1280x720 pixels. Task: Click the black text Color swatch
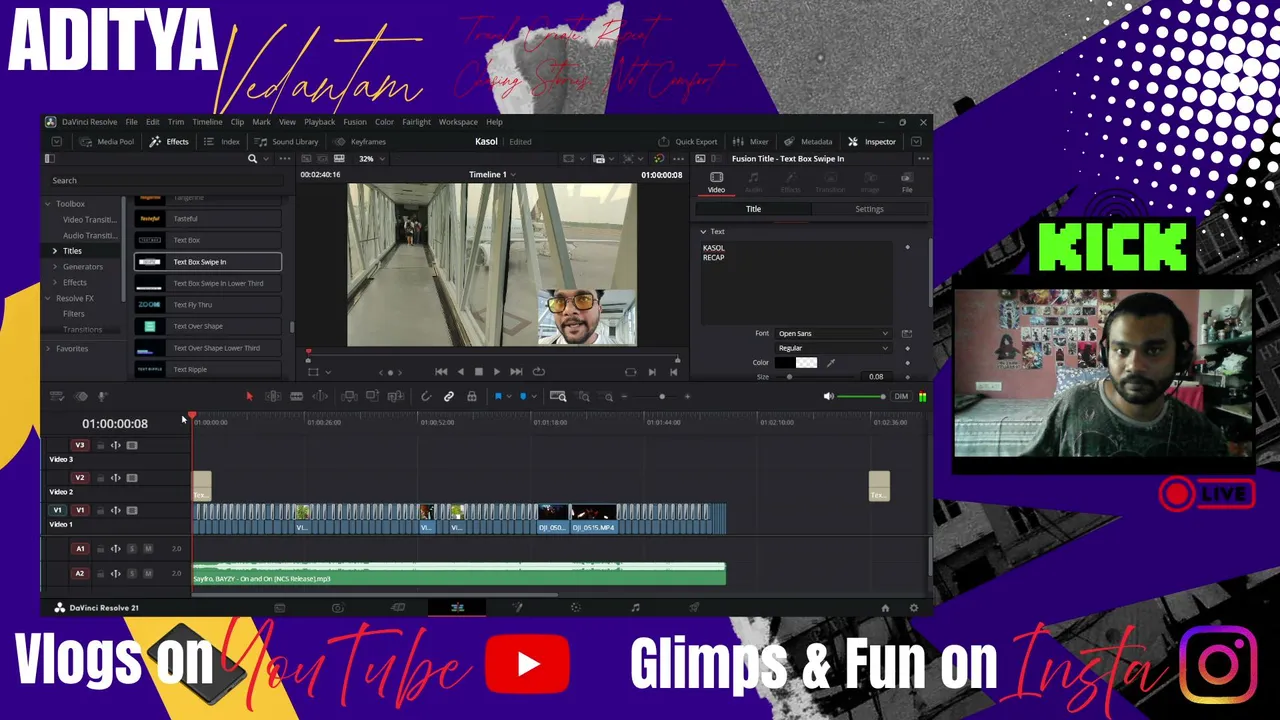785,363
